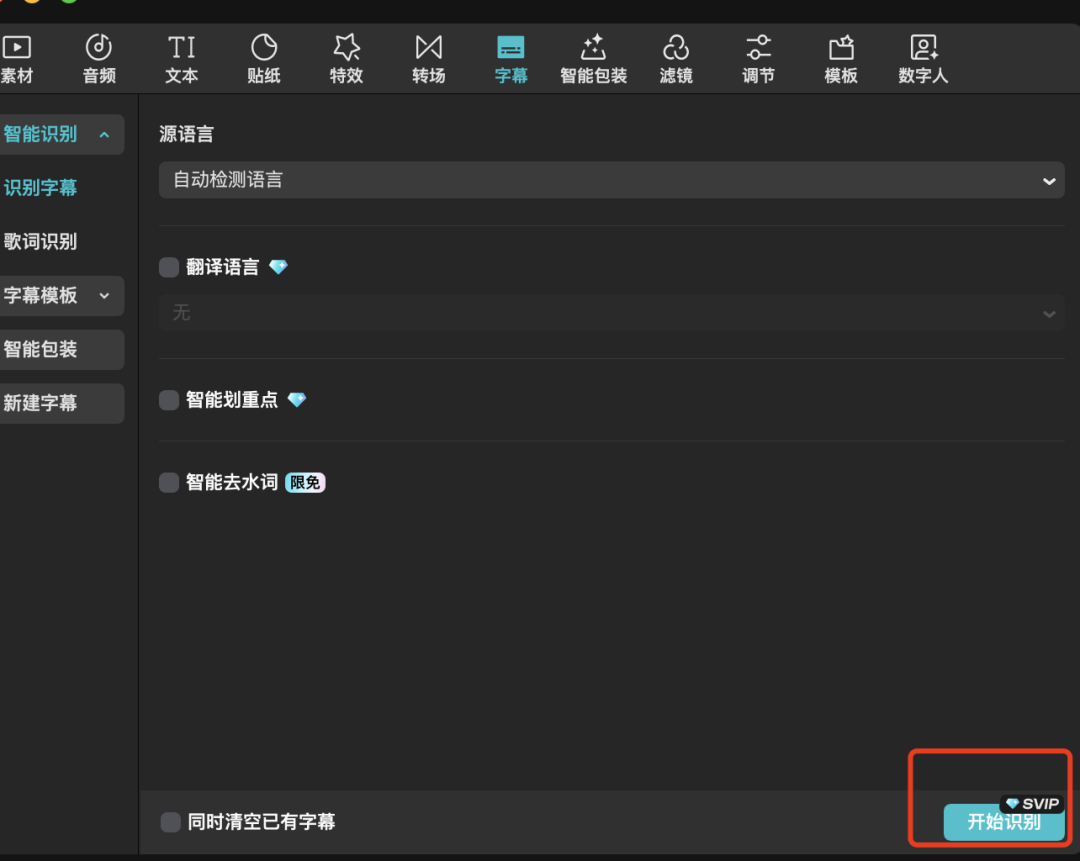Screen dimensions: 1080x861
Task: Open the 转场 (Transitions) icon
Action: [x=428, y=47]
